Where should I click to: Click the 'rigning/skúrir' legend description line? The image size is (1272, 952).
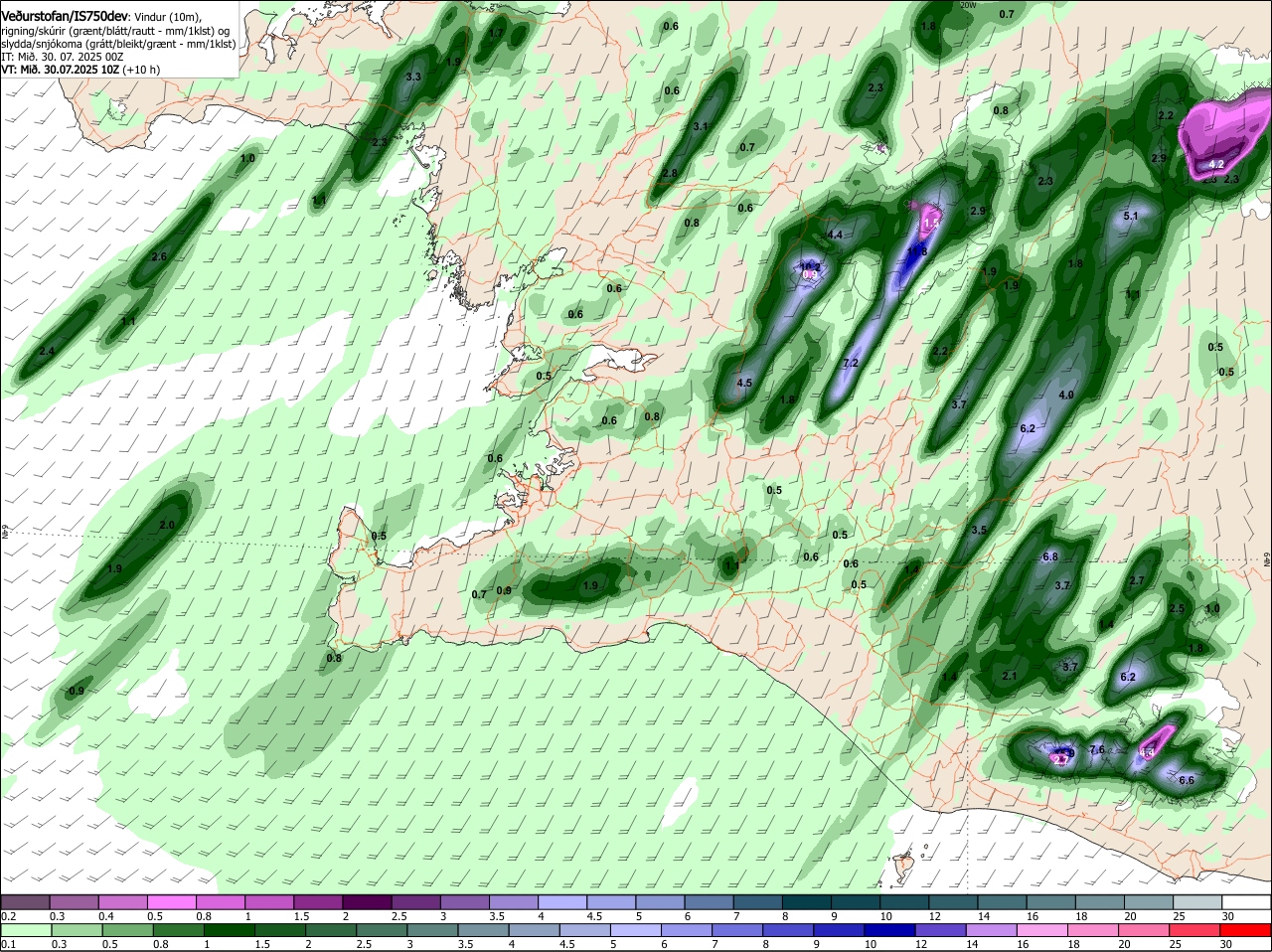pos(115,31)
